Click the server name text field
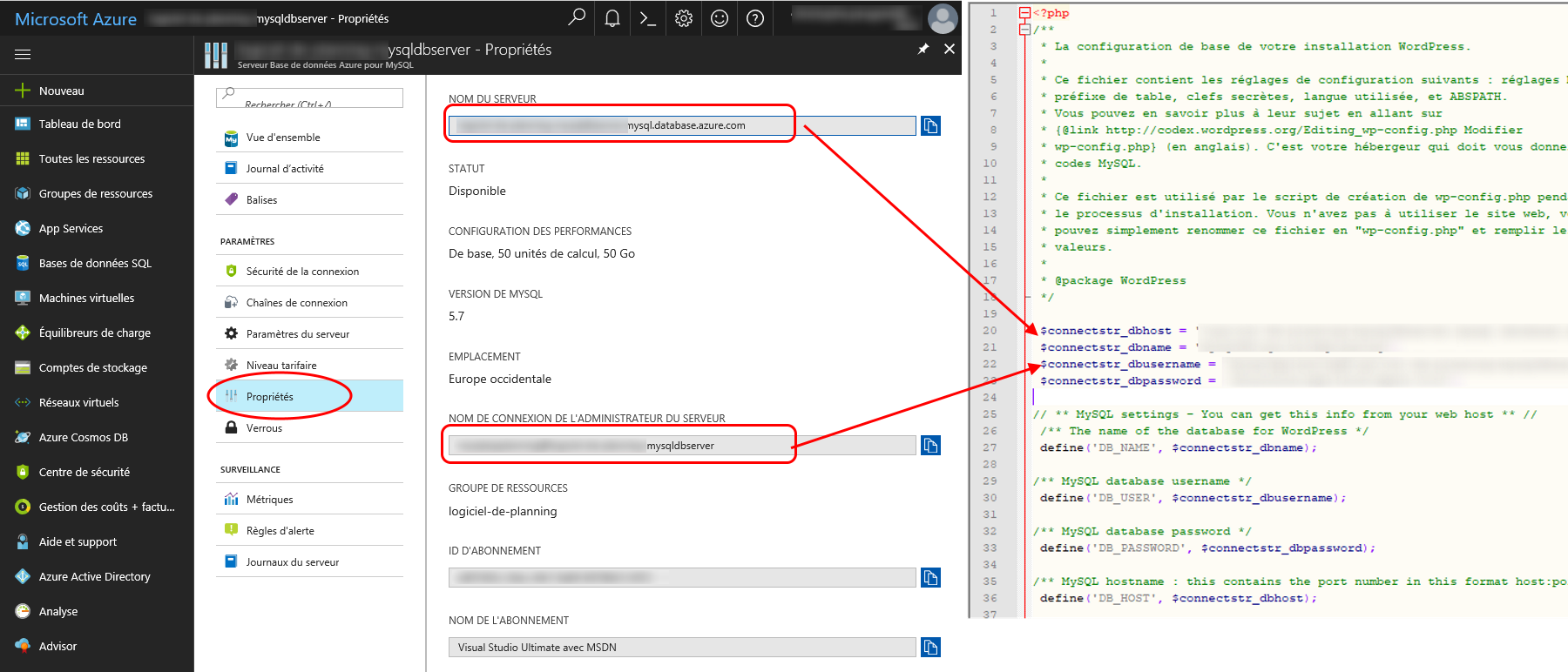Image resolution: width=1568 pixels, height=672 pixels. pyautogui.click(x=682, y=125)
